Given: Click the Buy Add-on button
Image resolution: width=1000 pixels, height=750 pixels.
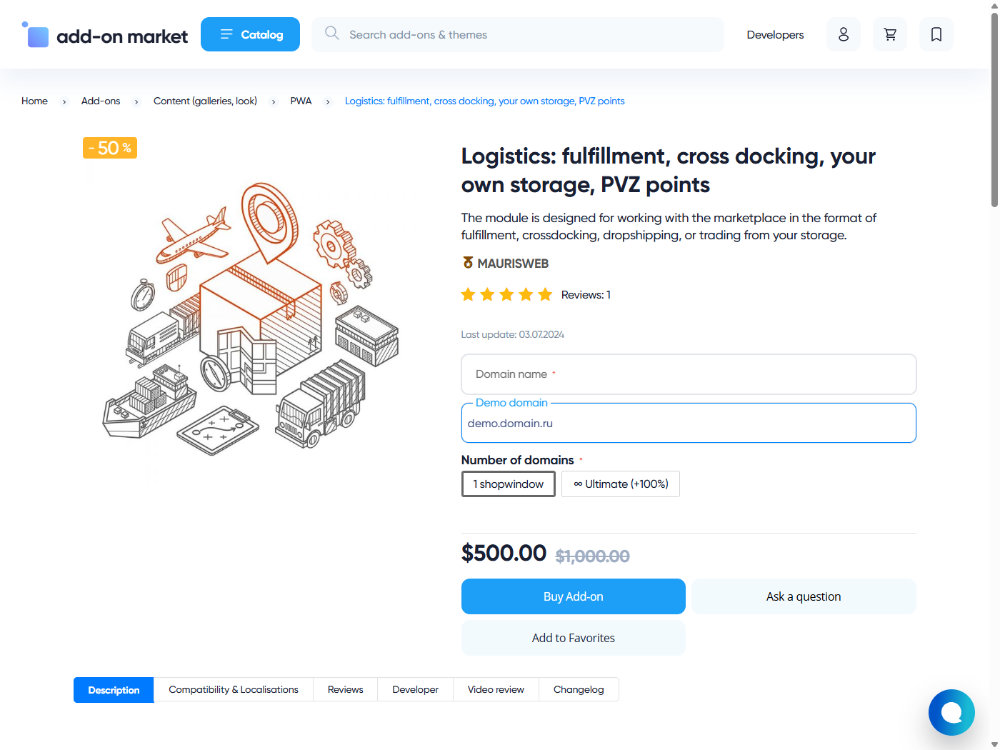Looking at the screenshot, I should (x=573, y=596).
